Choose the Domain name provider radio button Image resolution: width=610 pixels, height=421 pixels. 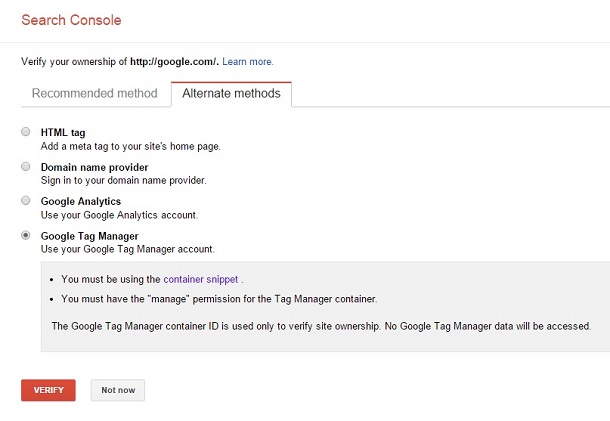coord(26,166)
